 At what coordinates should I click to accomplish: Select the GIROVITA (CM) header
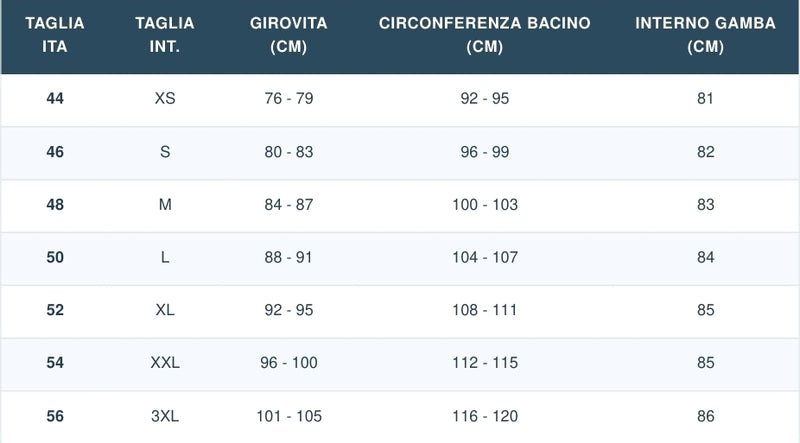click(x=288, y=35)
